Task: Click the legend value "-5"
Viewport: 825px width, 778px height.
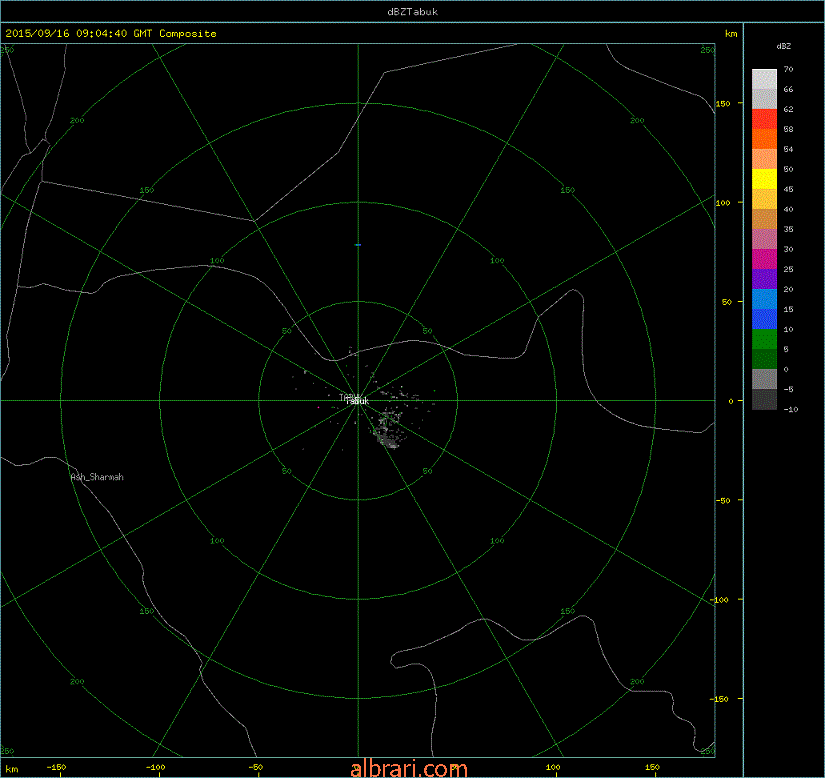Action: pyautogui.click(x=788, y=389)
